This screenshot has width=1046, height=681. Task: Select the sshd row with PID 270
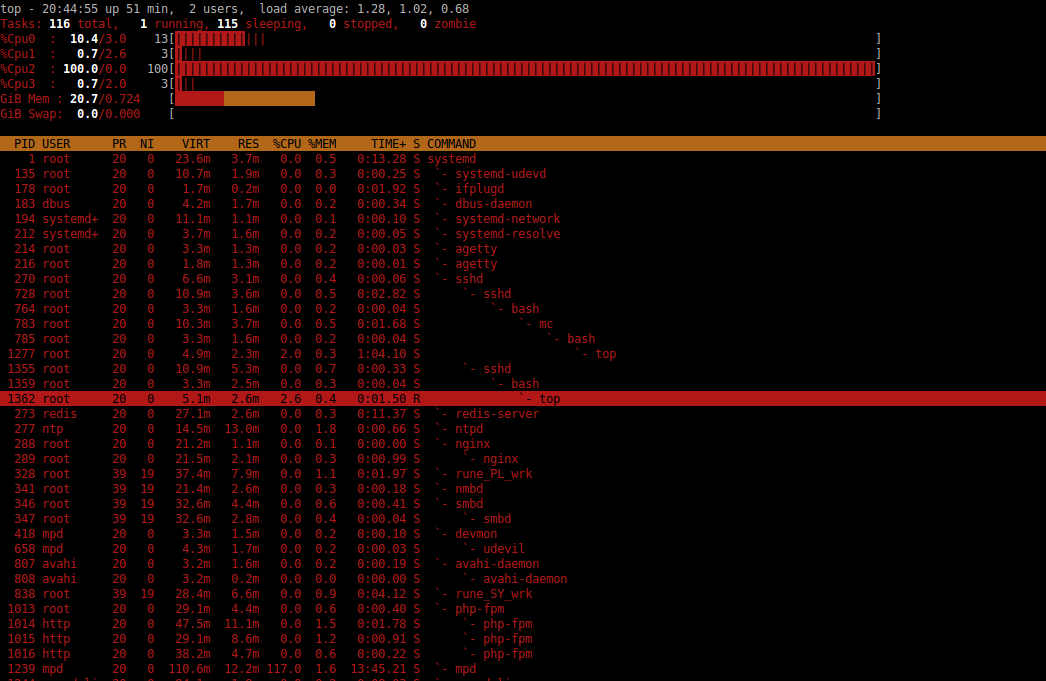point(523,279)
